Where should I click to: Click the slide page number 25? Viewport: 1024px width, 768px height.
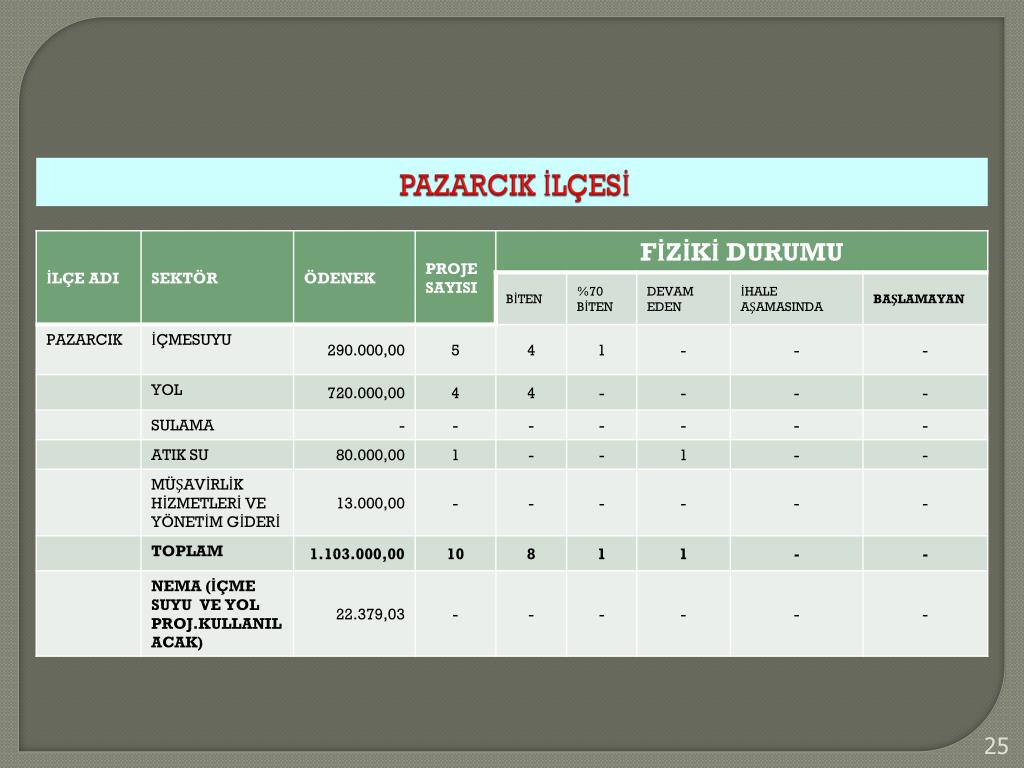(996, 746)
